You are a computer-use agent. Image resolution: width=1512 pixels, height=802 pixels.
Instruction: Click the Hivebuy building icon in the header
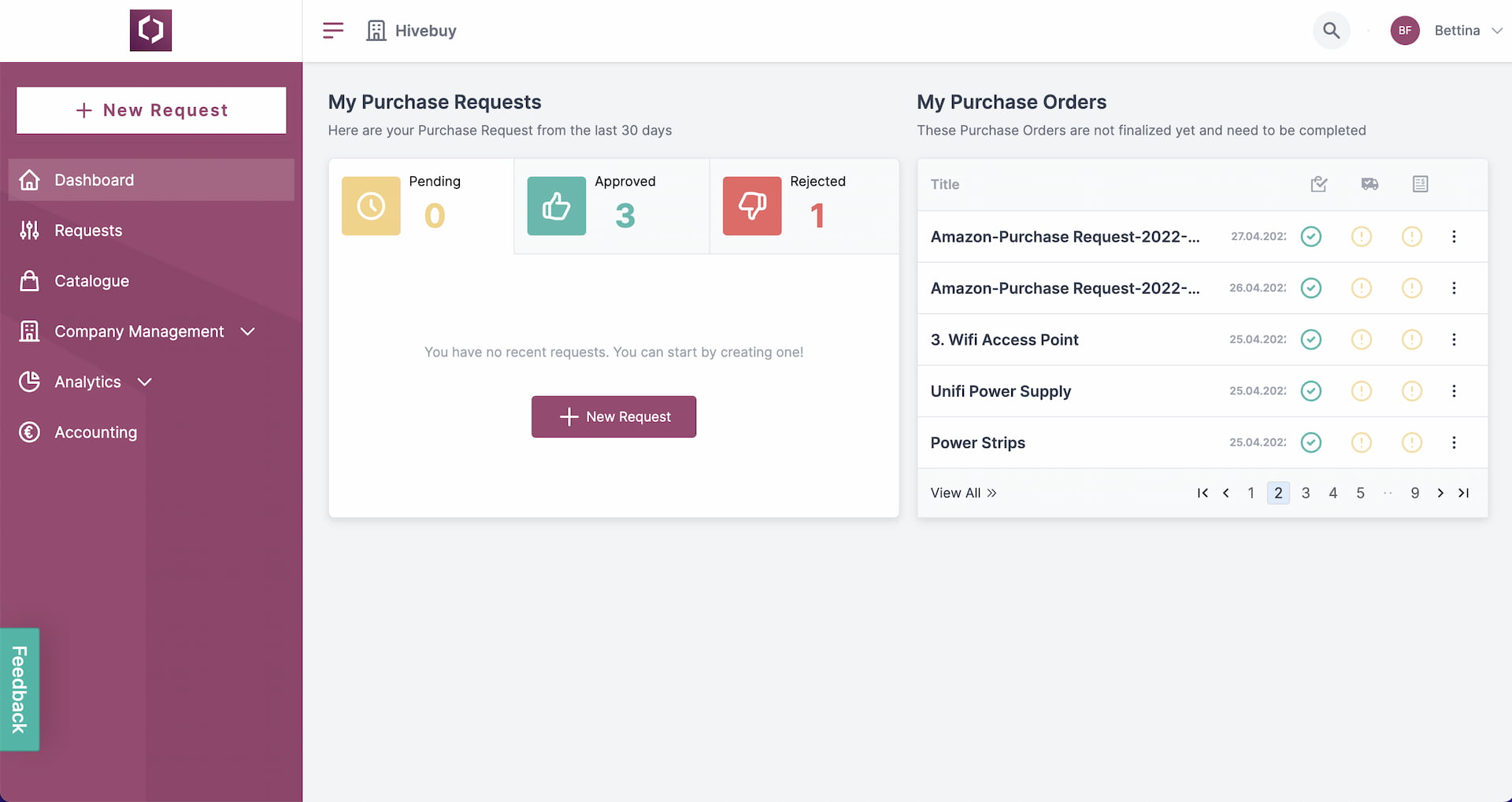(x=376, y=30)
